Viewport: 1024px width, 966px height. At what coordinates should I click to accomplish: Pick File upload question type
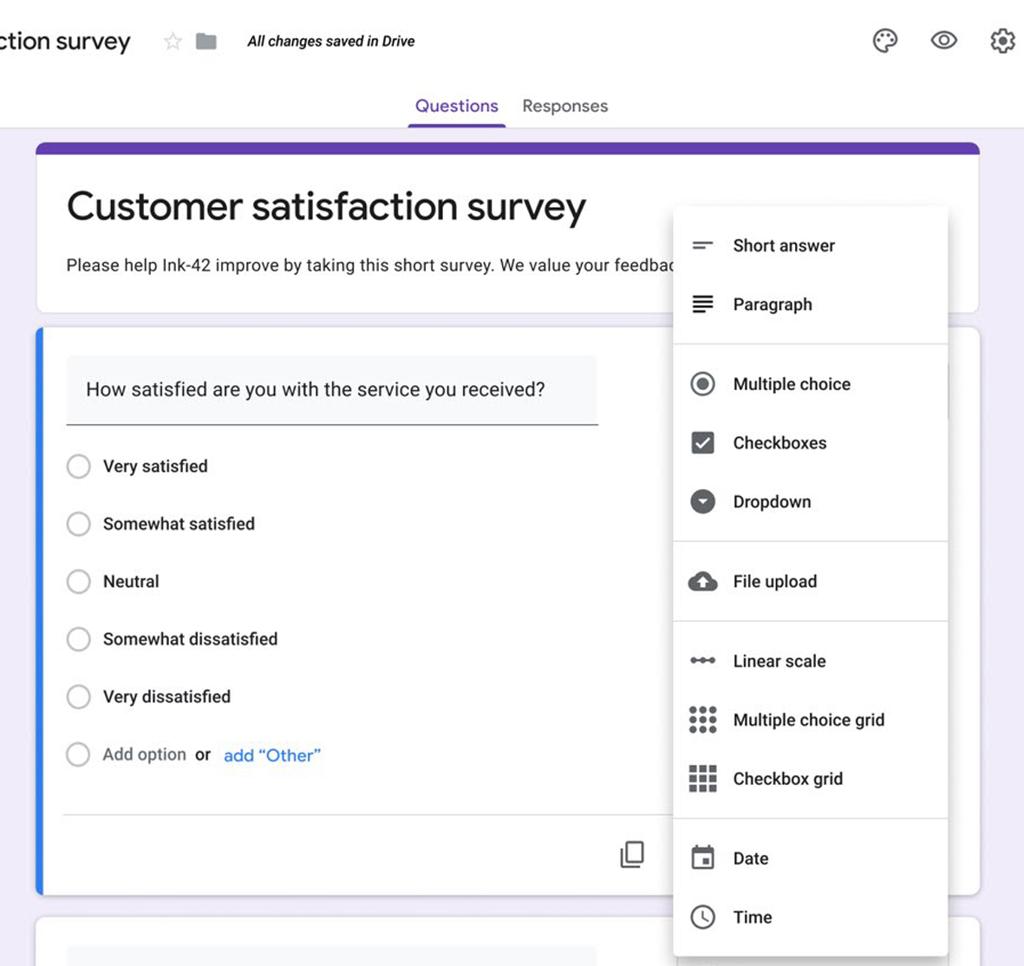(x=810, y=581)
